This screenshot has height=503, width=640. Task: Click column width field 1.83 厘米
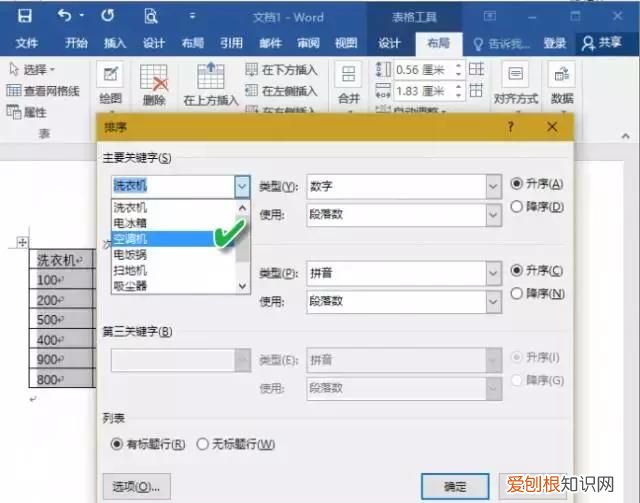click(423, 91)
